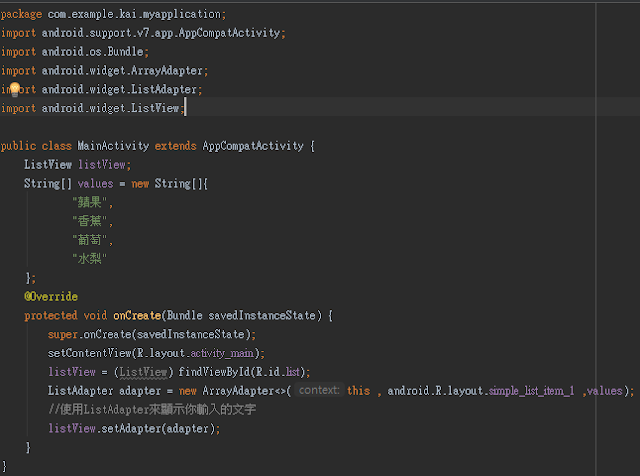Click 'ArrayAdapter<>' constructor call
This screenshot has width=640, height=476.
(244, 391)
